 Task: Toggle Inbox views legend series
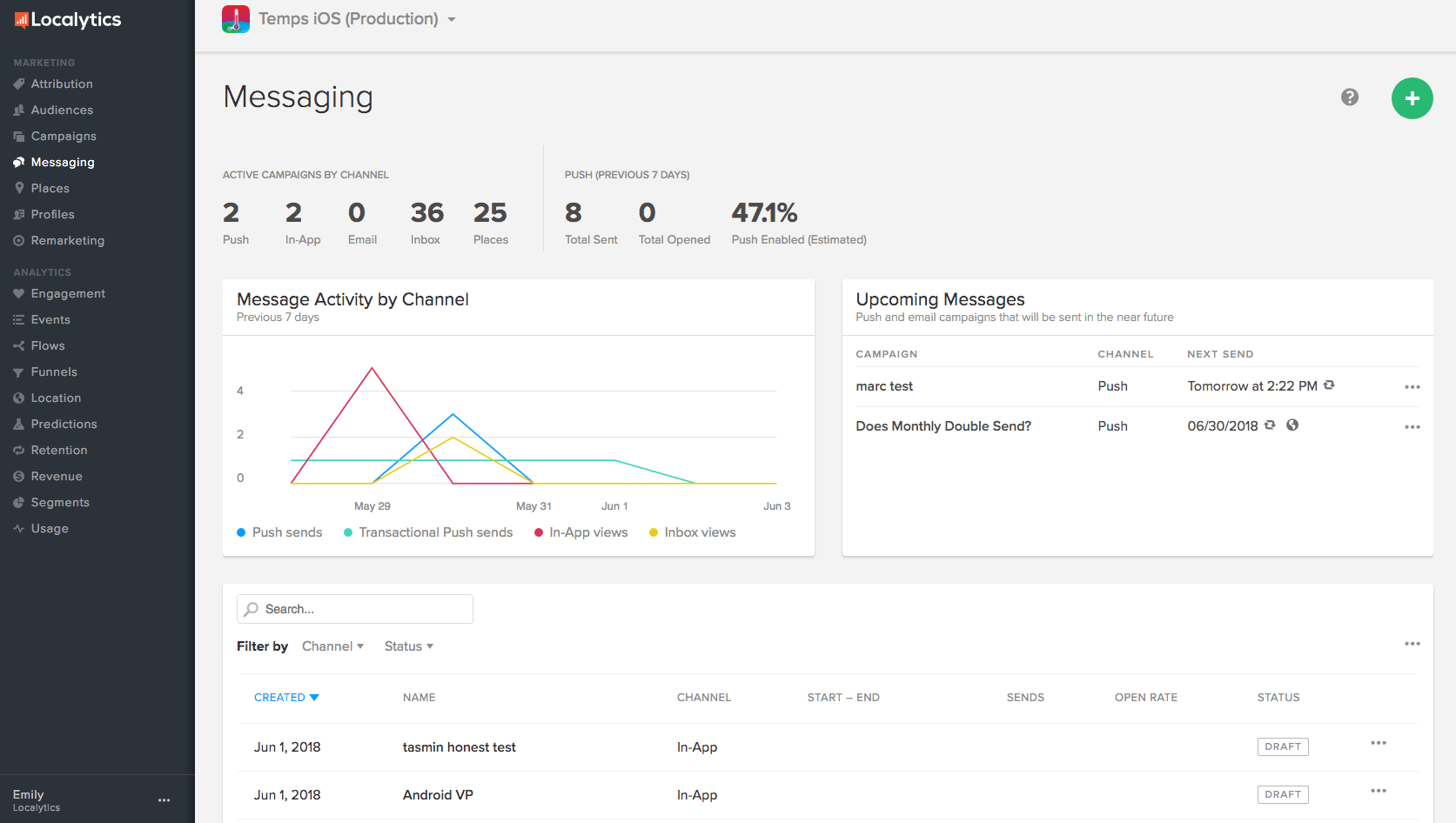(692, 532)
